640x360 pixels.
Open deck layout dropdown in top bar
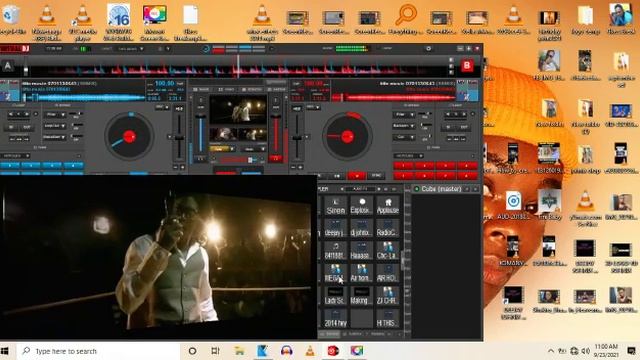tap(131, 49)
